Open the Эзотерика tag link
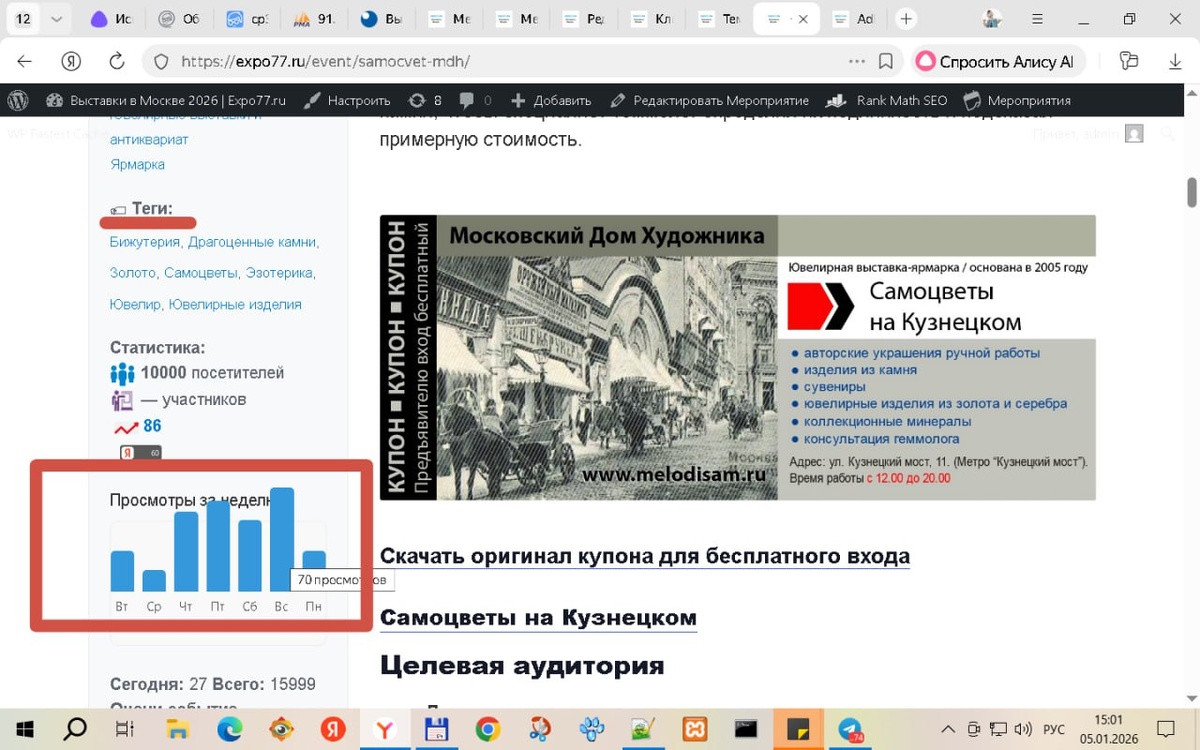Image resolution: width=1200 pixels, height=750 pixels. pyautogui.click(x=279, y=273)
